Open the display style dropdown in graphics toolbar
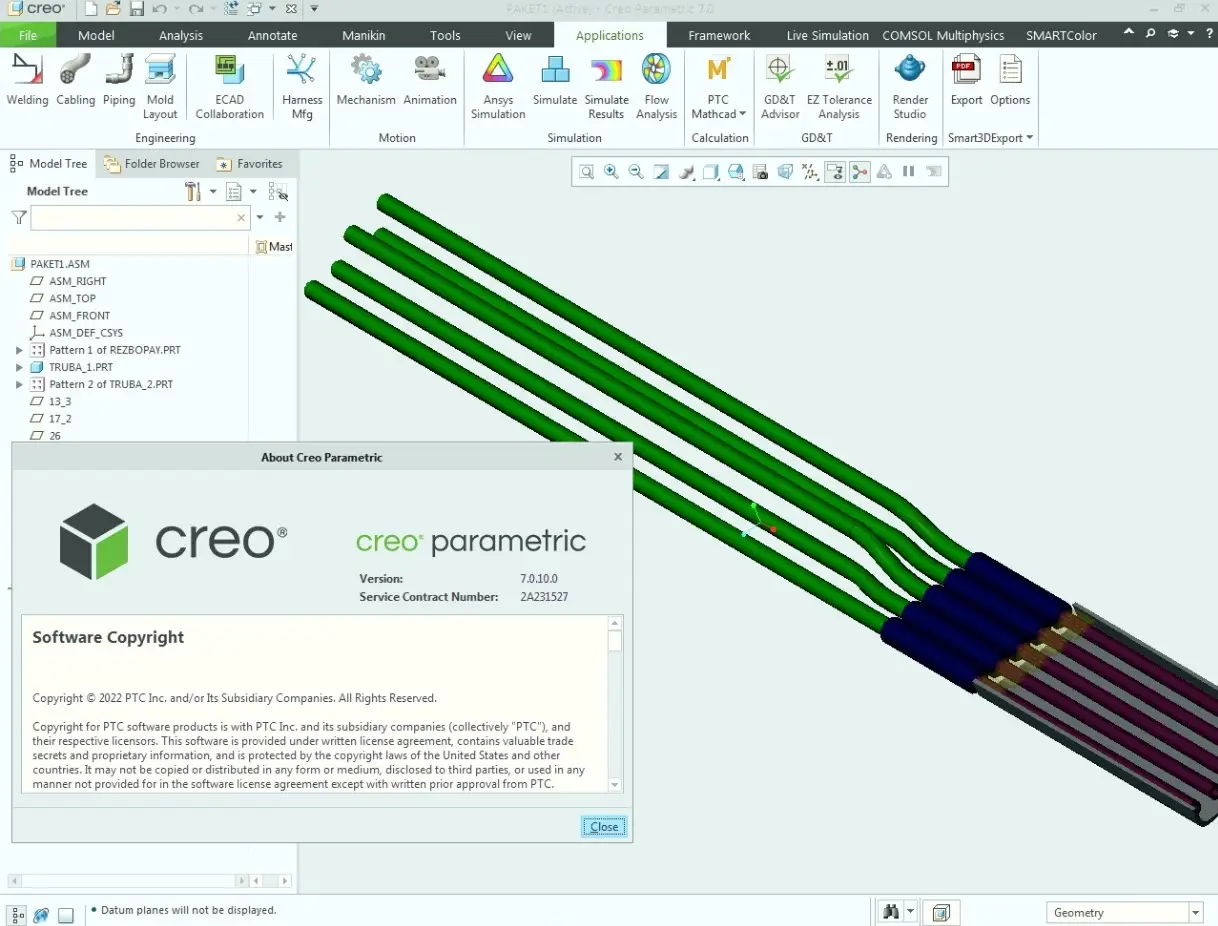1218x926 pixels. (x=711, y=172)
